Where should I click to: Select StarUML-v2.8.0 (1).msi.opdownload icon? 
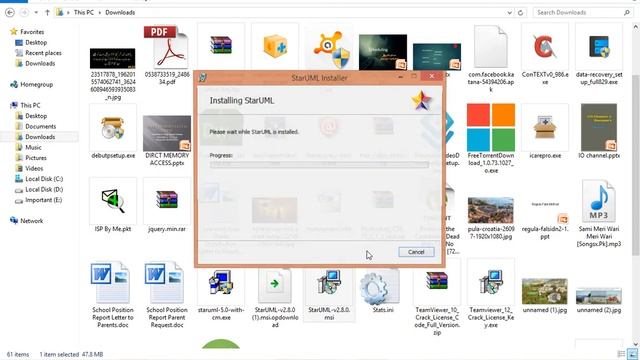(x=275, y=284)
